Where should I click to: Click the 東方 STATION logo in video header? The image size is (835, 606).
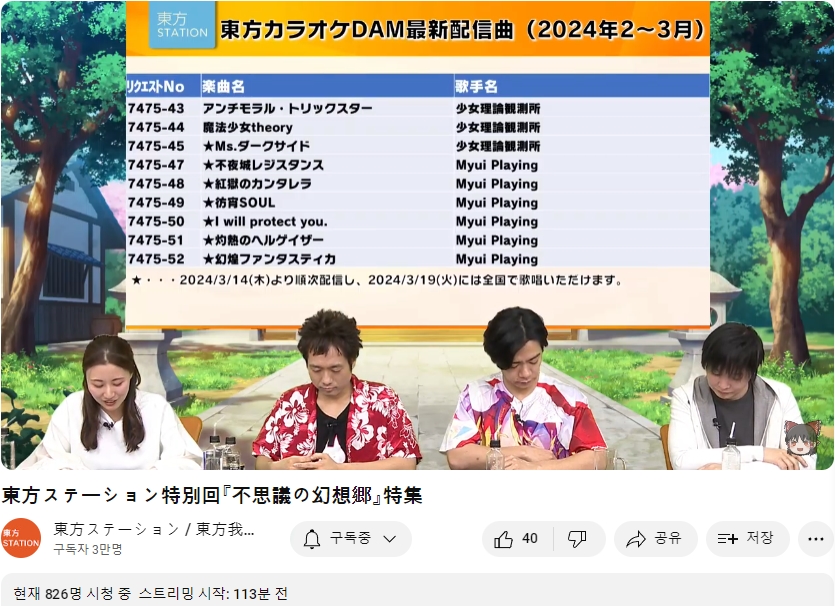(182, 26)
